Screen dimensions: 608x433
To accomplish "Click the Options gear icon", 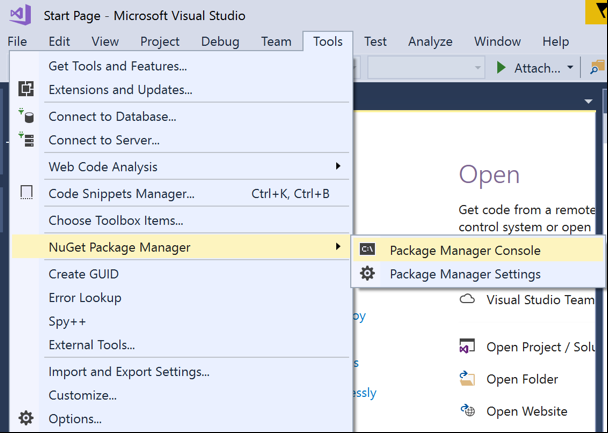I will pyautogui.click(x=26, y=418).
